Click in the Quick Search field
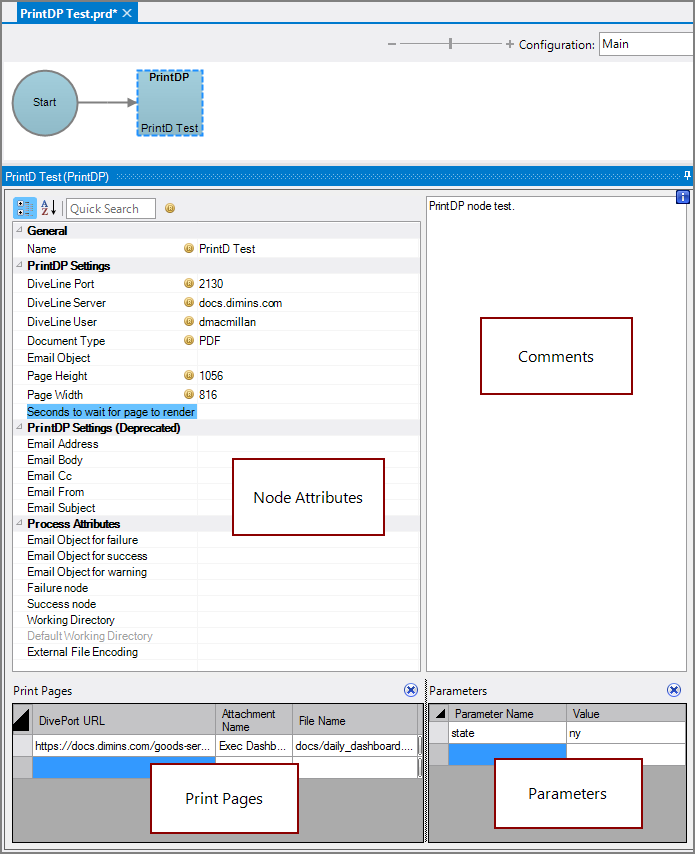695x854 pixels. (111, 209)
